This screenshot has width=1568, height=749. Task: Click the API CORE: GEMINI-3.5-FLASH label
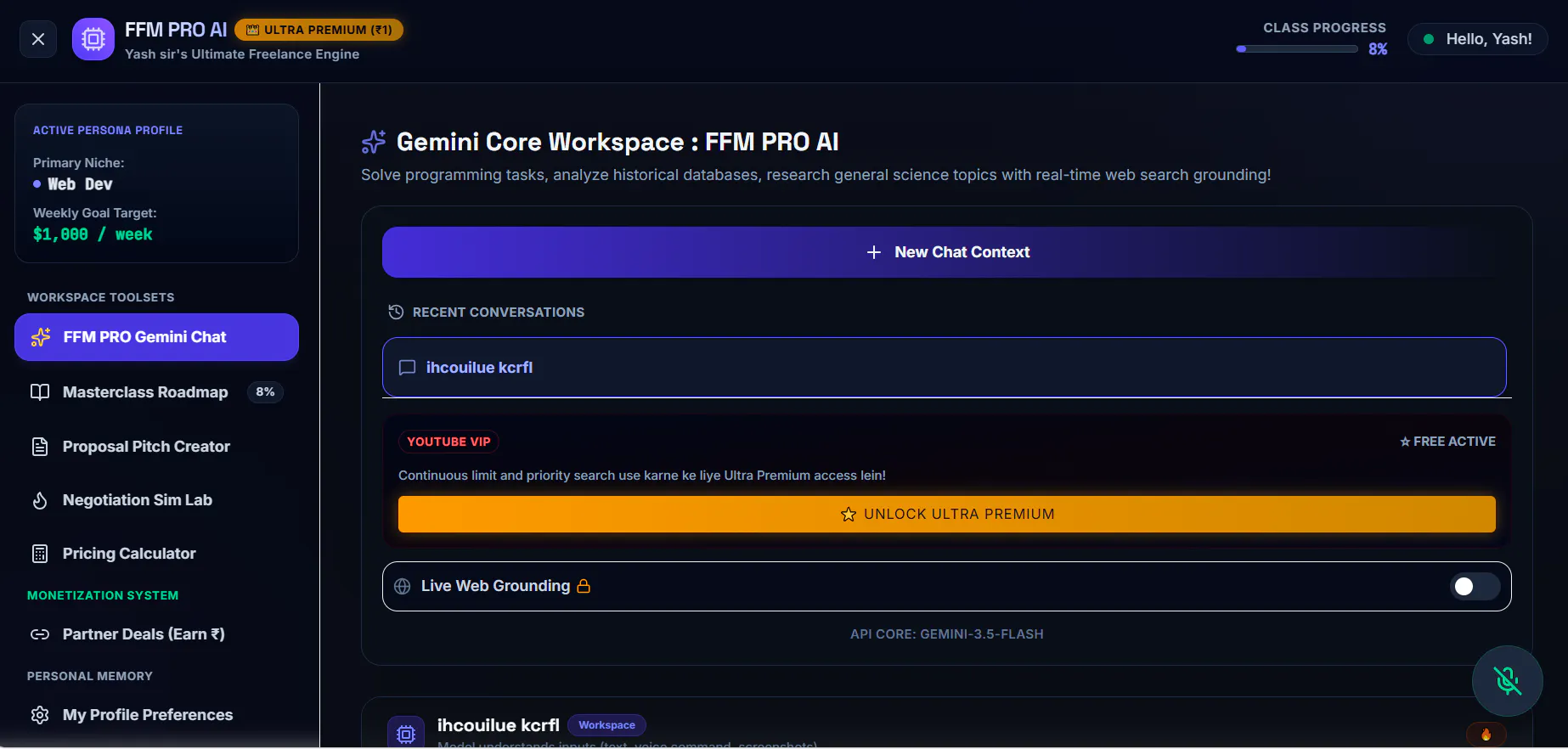coord(947,634)
